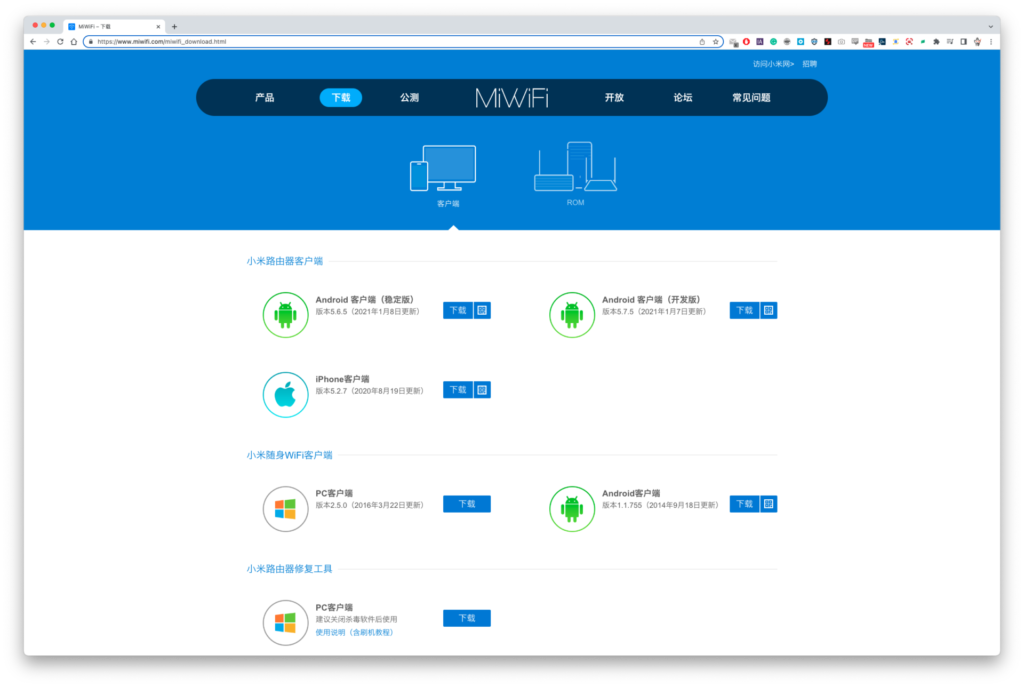Click the MiWiFi logo
Screen dimensions: 1024x687
tap(512, 98)
